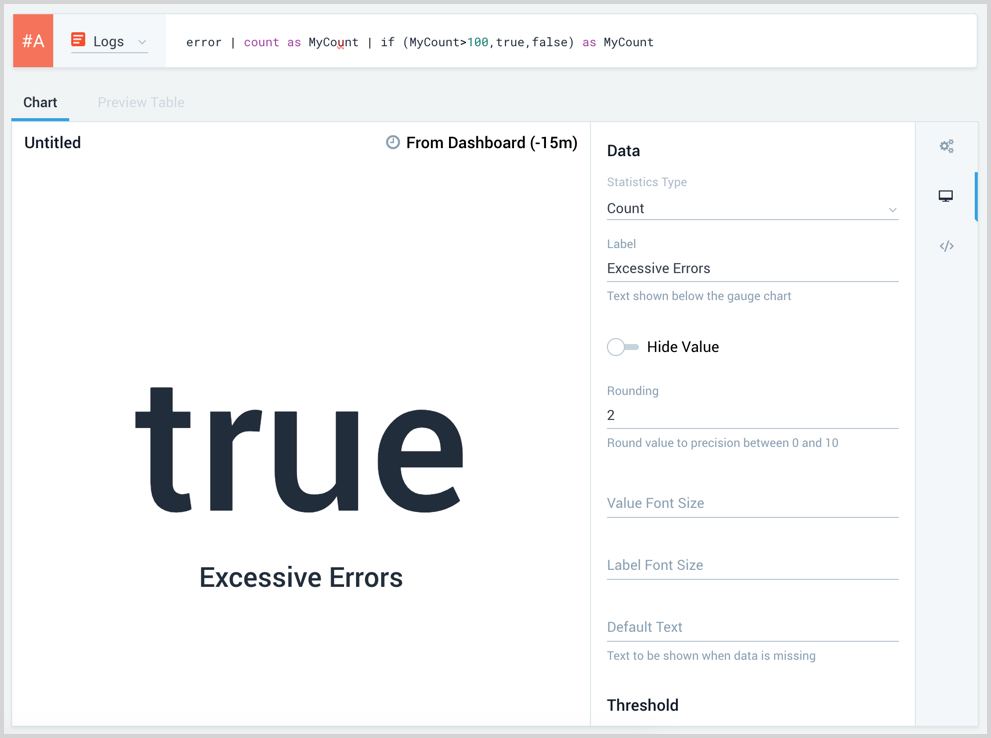Image resolution: width=991 pixels, height=738 pixels.
Task: Click the Untitled panel title
Action: pyautogui.click(x=53, y=143)
